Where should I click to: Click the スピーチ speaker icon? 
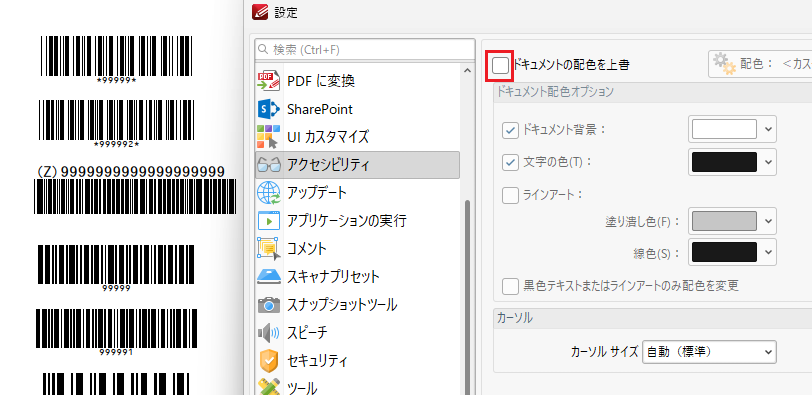coord(268,332)
